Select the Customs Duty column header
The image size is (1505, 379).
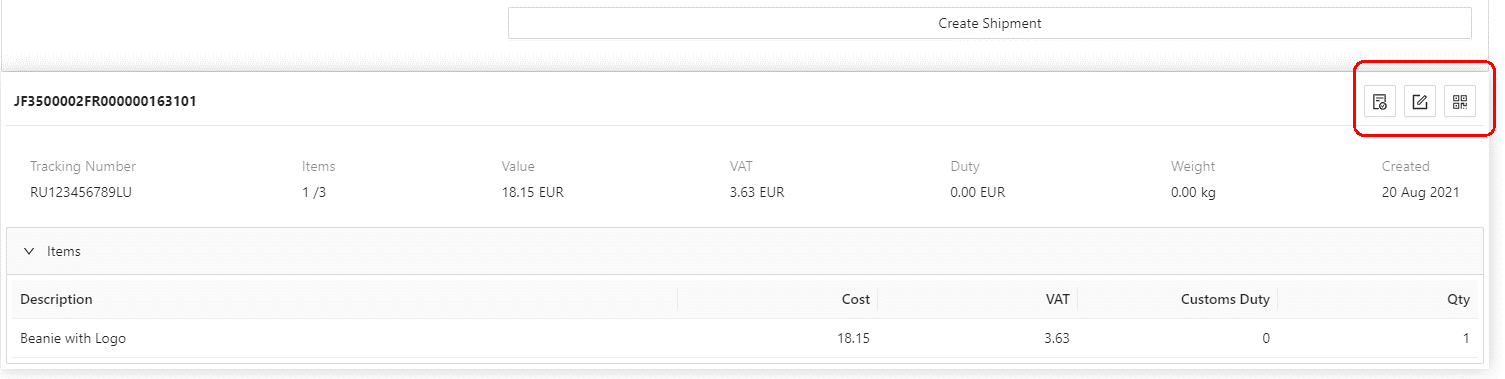pyautogui.click(x=1225, y=299)
